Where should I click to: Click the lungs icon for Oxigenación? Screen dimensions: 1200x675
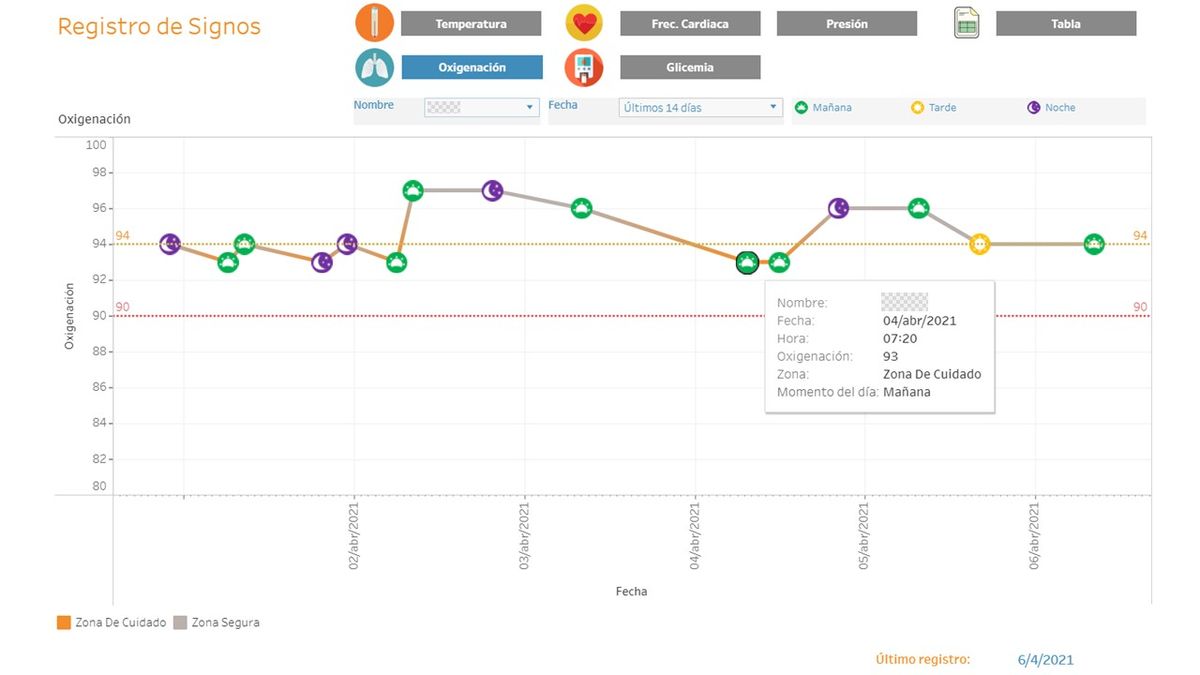(x=374, y=67)
